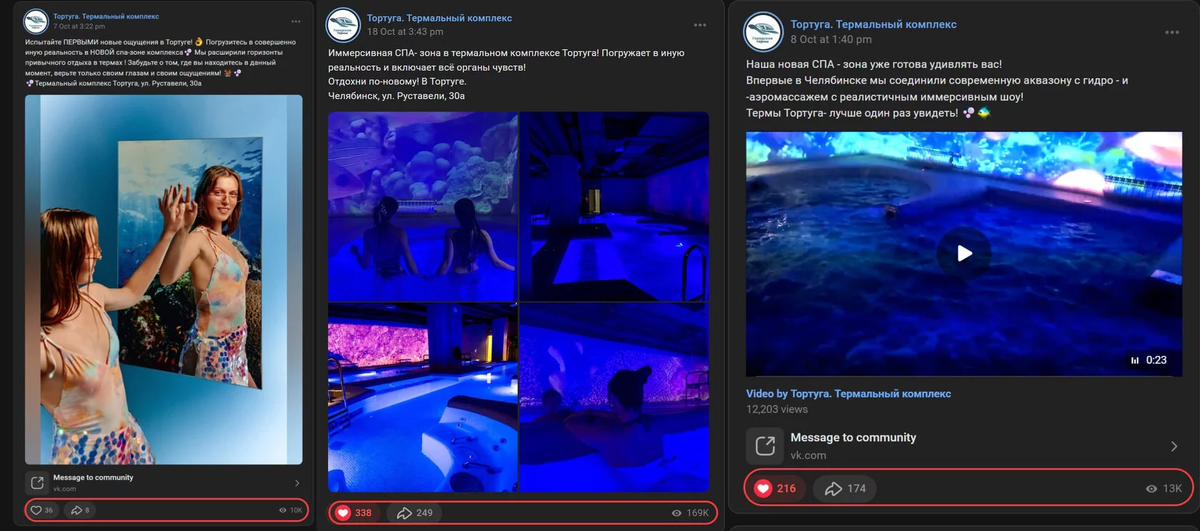Click the 13K views counter
1200x531 pixels.
pos(1164,489)
